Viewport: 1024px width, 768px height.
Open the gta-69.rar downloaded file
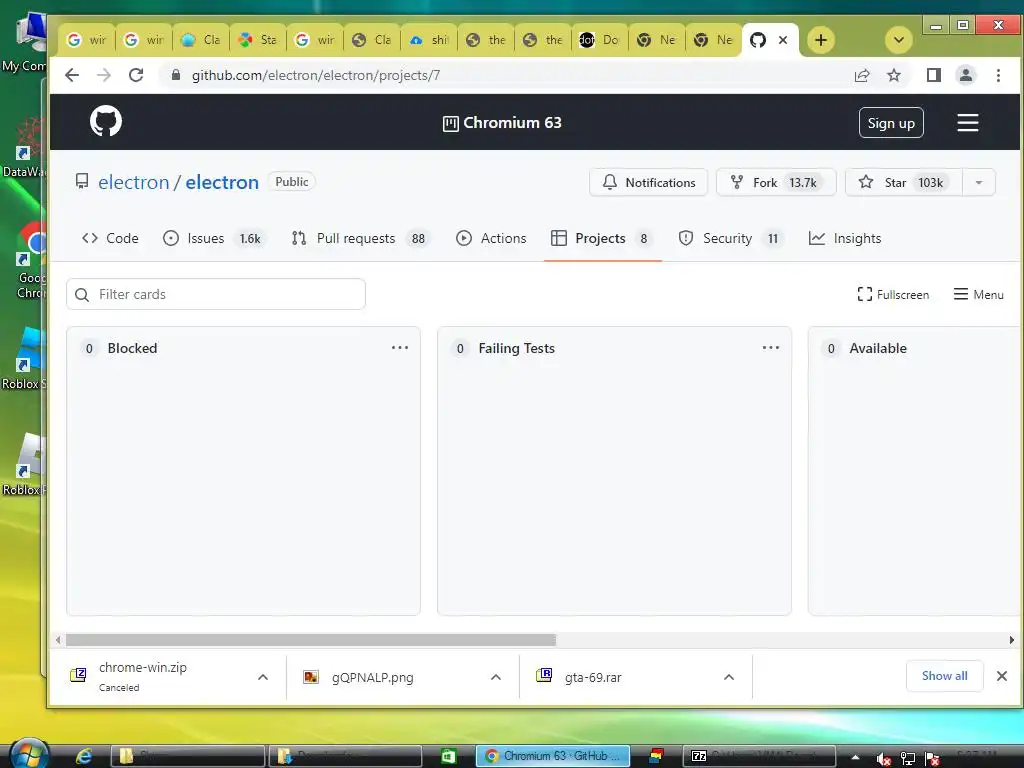click(x=593, y=677)
